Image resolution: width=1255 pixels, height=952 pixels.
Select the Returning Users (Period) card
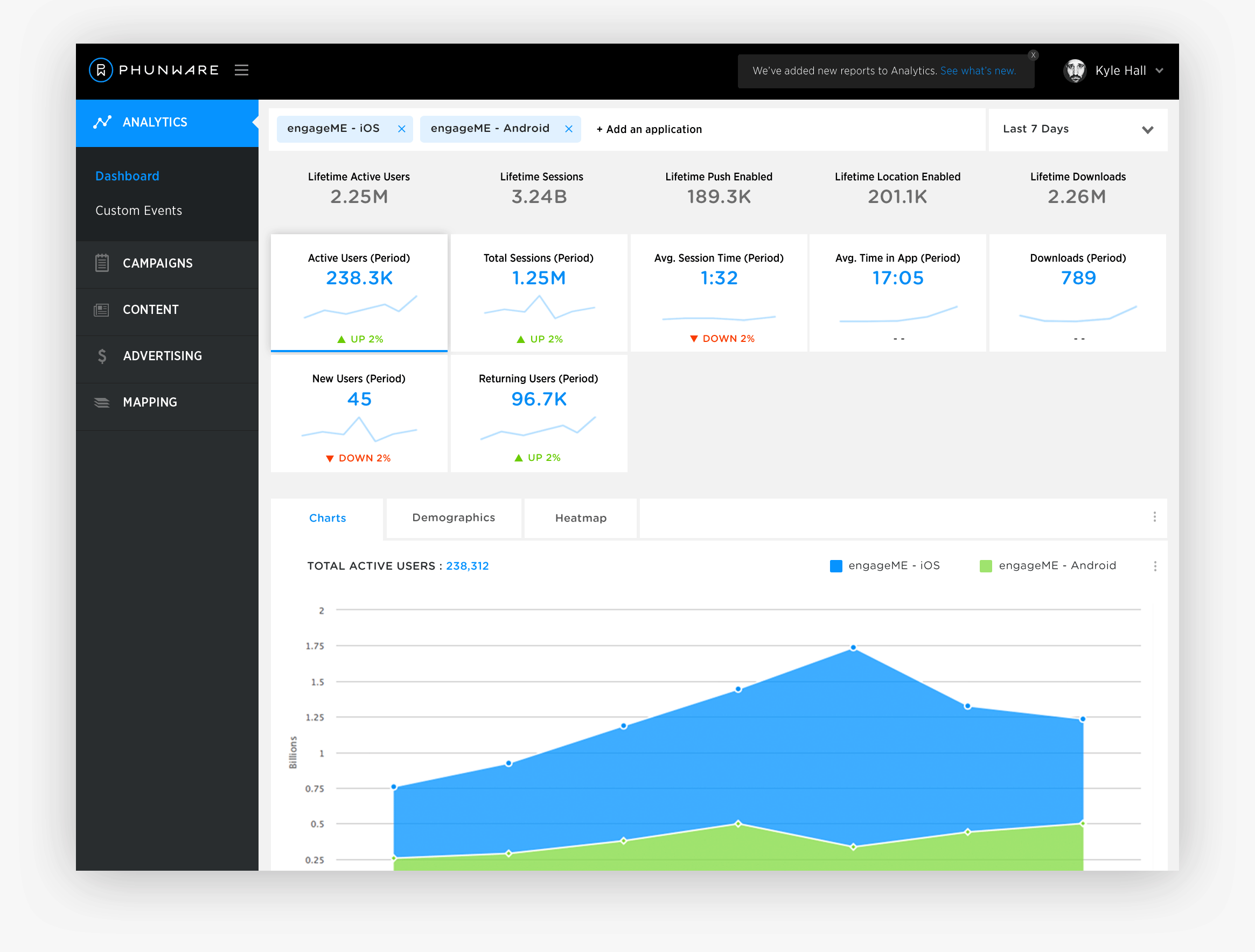(539, 414)
